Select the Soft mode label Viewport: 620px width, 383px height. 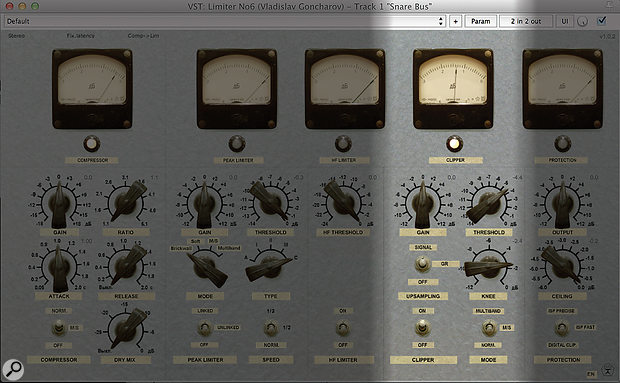coord(196,241)
